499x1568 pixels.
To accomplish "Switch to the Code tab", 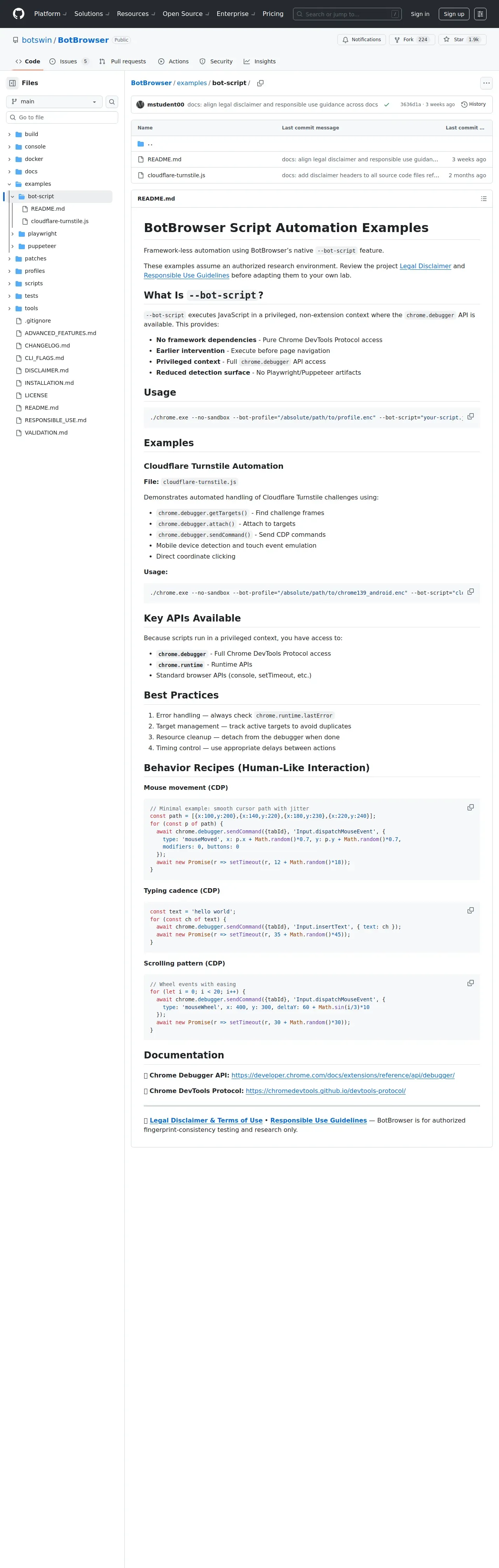I will pyautogui.click(x=28, y=61).
